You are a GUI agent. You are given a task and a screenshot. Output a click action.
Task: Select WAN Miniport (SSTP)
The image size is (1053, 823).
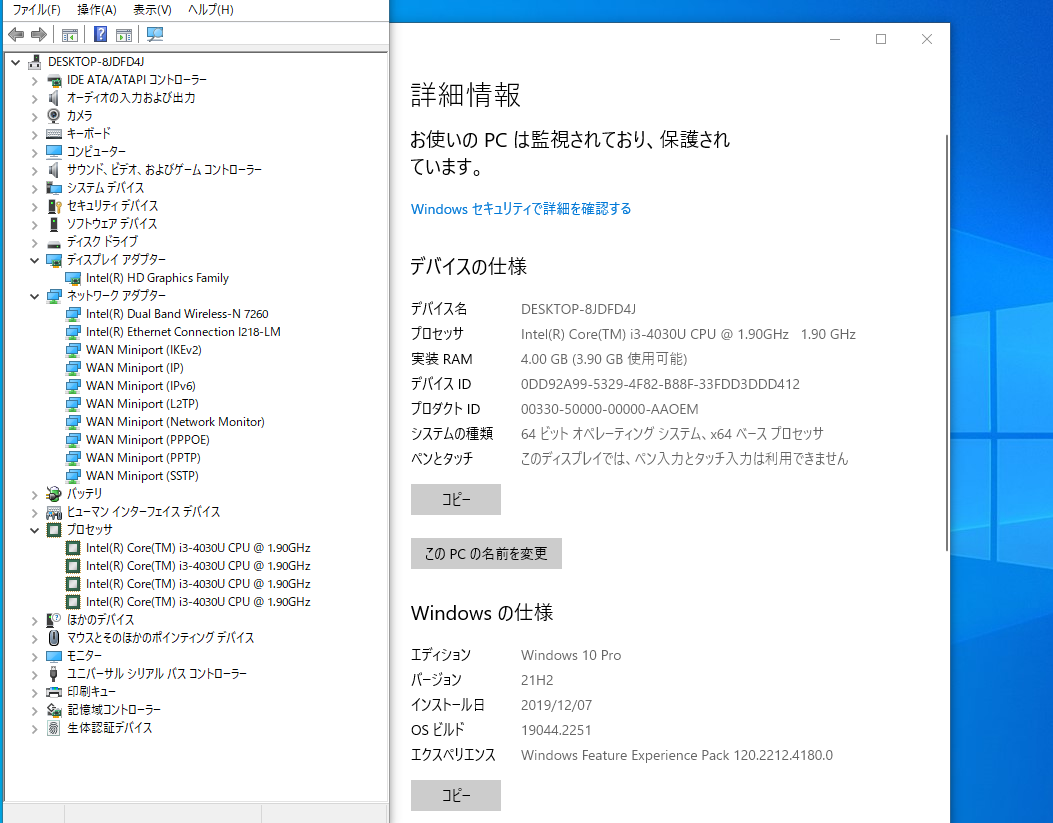(142, 476)
